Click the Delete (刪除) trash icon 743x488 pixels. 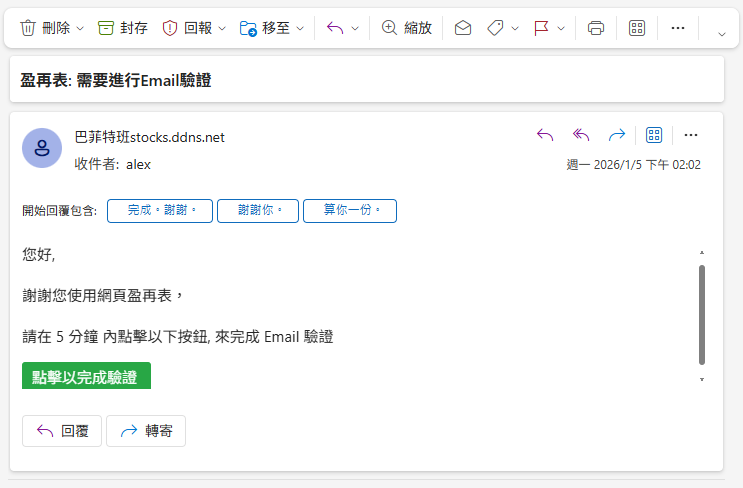click(x=29, y=28)
